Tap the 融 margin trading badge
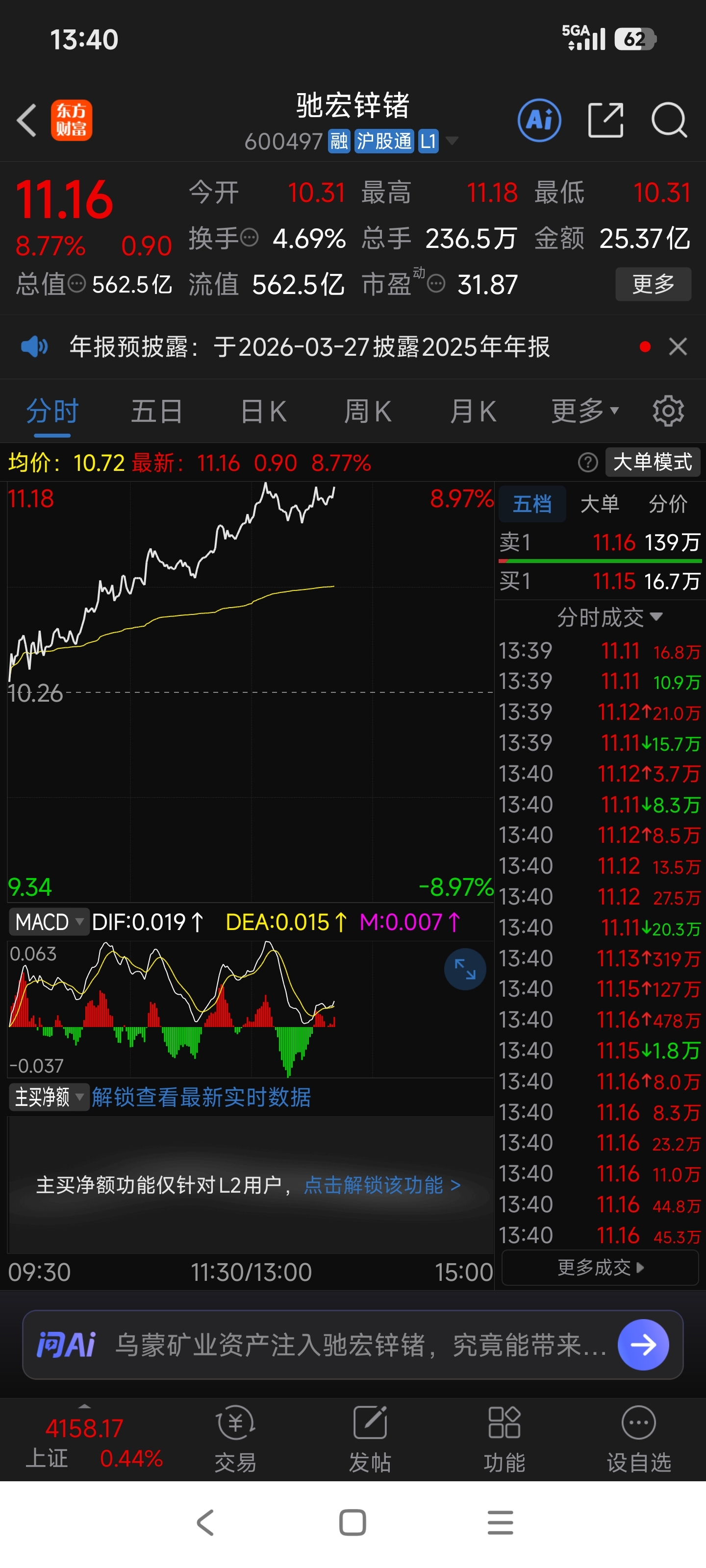This screenshot has height=1568, width=706. [x=339, y=141]
